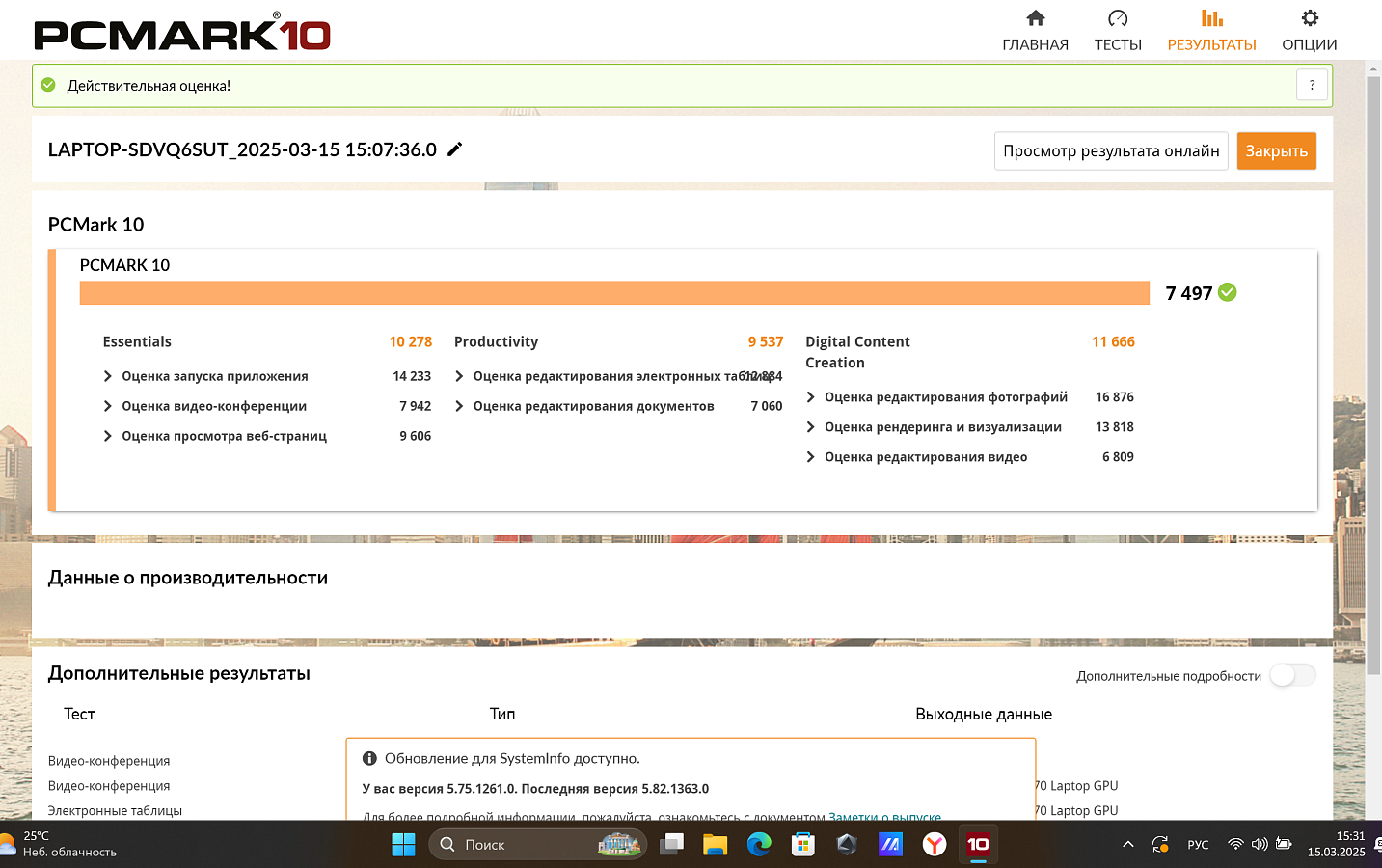1382x868 pixels.
Task: Click the Данные о производительности heading
Action: click(x=188, y=578)
